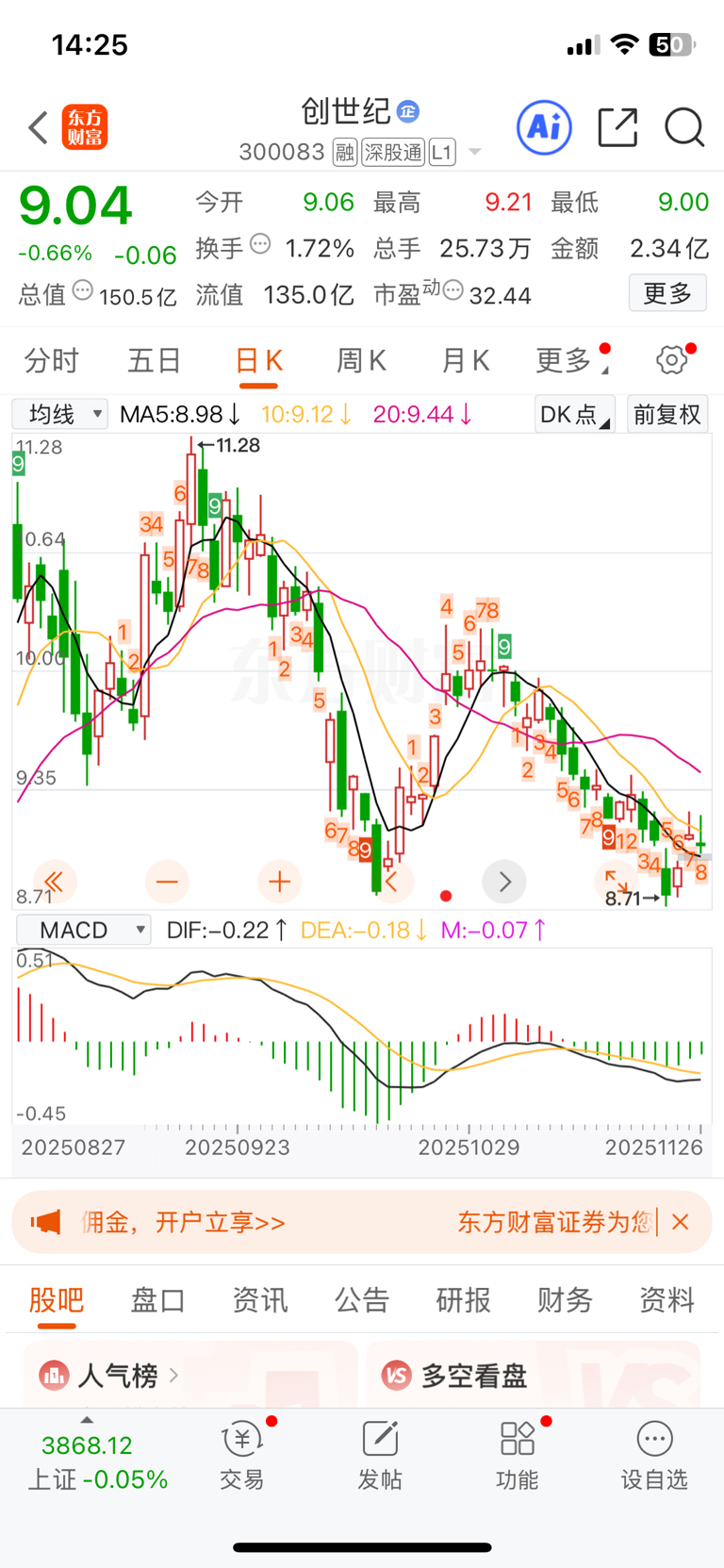
Task: Tap the L1 quote level tag
Action: 442,152
